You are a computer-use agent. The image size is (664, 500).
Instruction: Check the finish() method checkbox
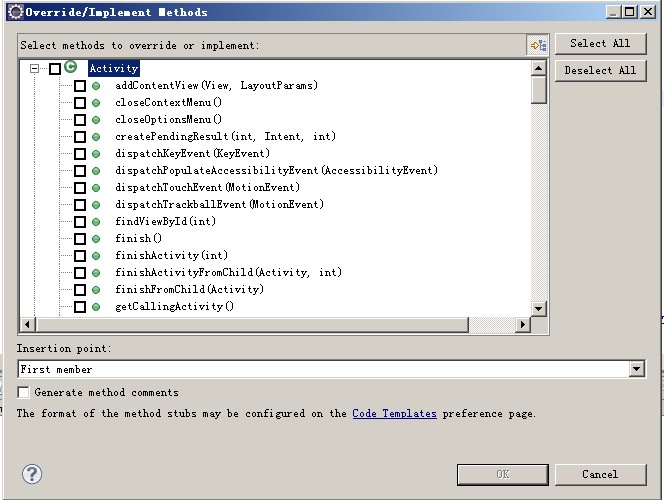(x=80, y=239)
